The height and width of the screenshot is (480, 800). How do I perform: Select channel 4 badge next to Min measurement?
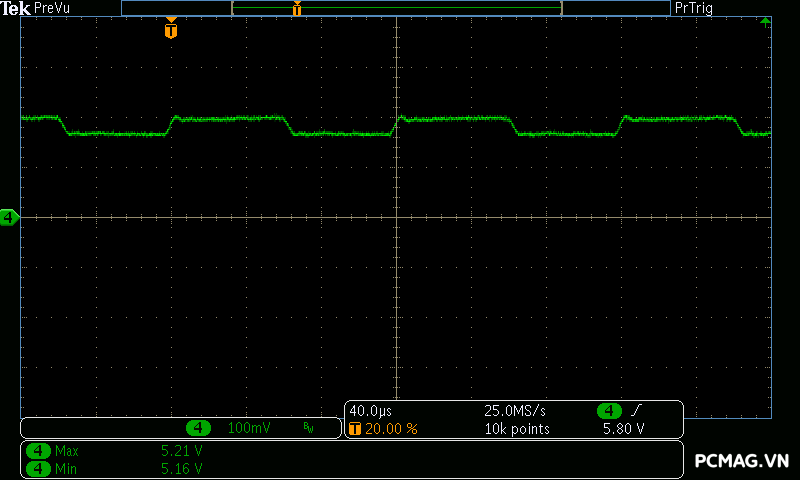pos(38,468)
